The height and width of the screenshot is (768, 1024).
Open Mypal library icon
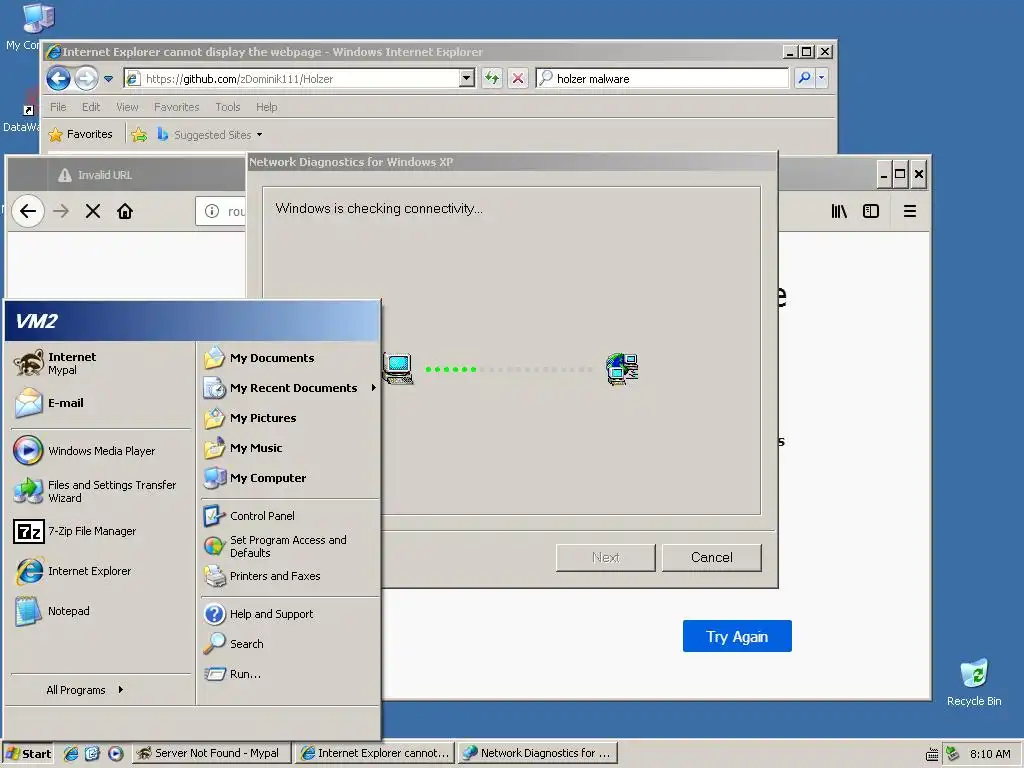click(x=839, y=211)
